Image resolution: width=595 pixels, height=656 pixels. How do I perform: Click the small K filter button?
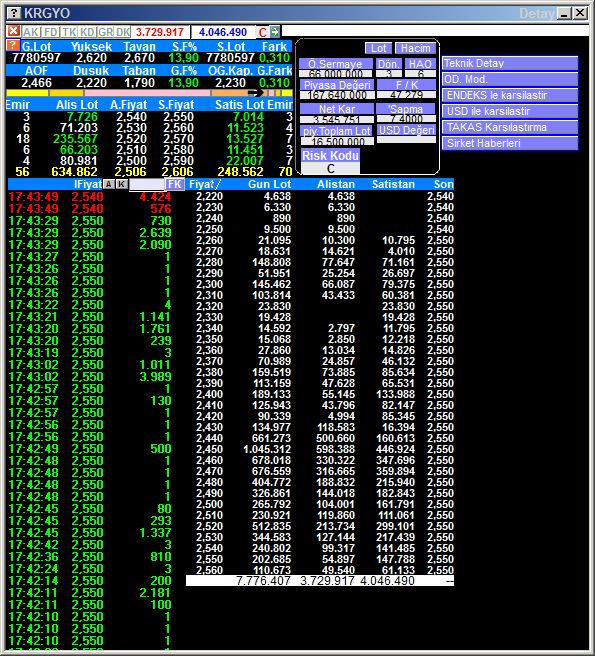pos(122,184)
